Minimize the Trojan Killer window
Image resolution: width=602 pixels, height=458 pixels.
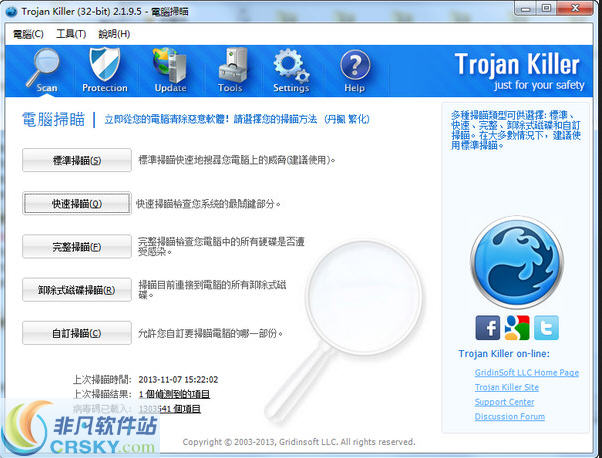pos(526,9)
